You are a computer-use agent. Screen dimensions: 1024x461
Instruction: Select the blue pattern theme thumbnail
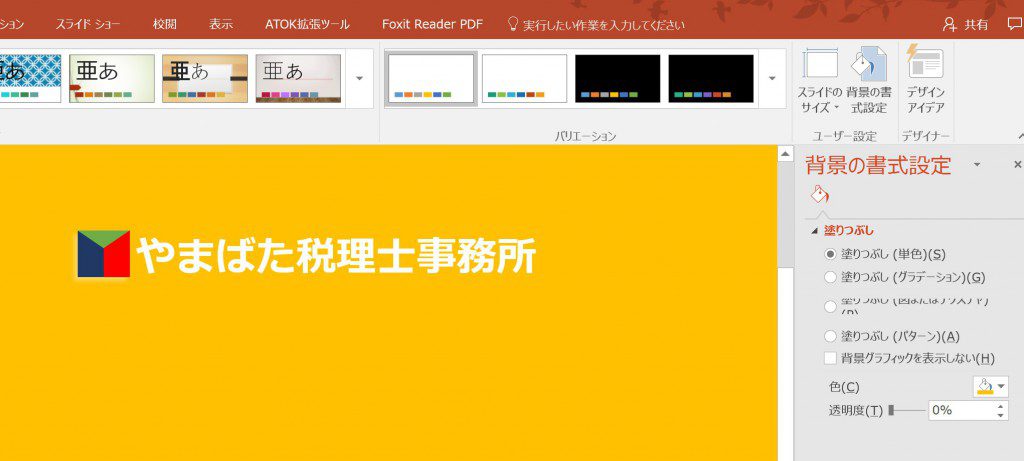pyautogui.click(x=31, y=78)
